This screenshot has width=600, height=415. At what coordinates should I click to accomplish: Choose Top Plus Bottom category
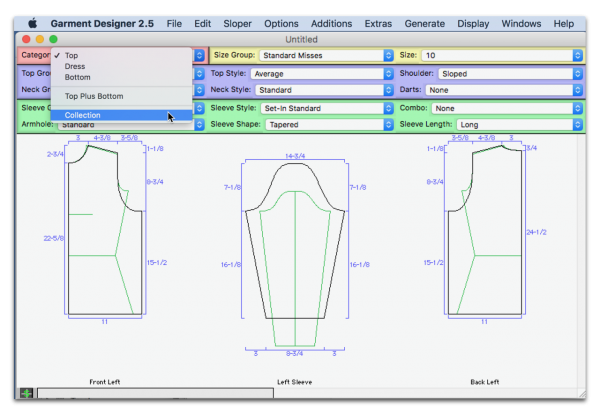pos(121,96)
